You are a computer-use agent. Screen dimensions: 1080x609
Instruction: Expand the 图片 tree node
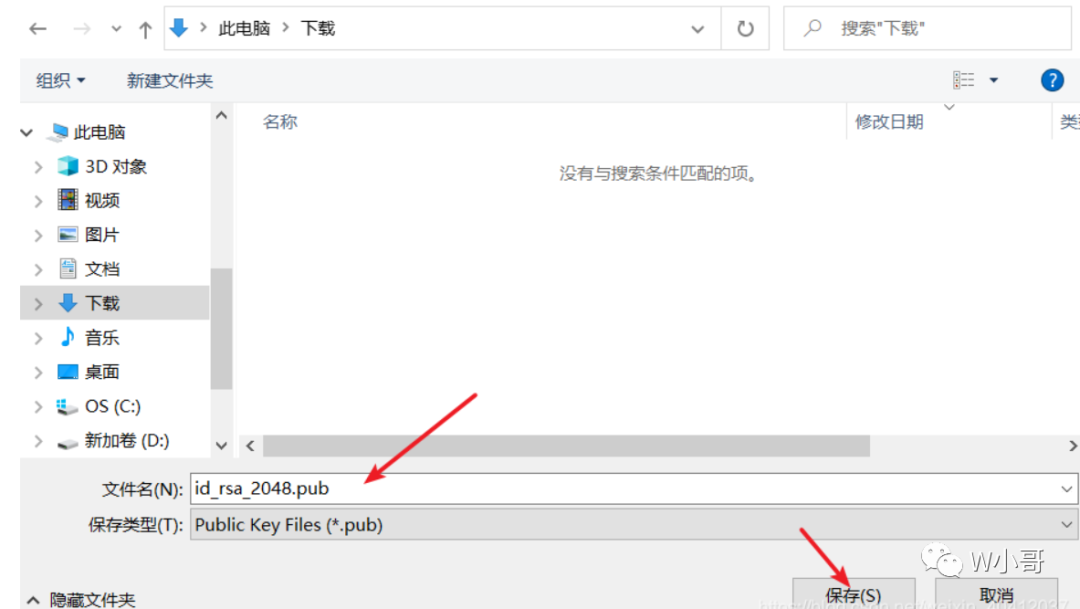tap(39, 235)
